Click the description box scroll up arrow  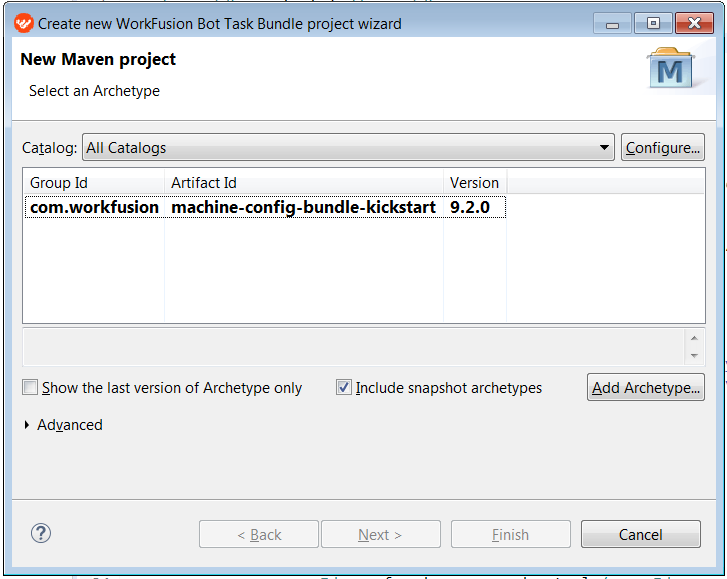(x=694, y=338)
